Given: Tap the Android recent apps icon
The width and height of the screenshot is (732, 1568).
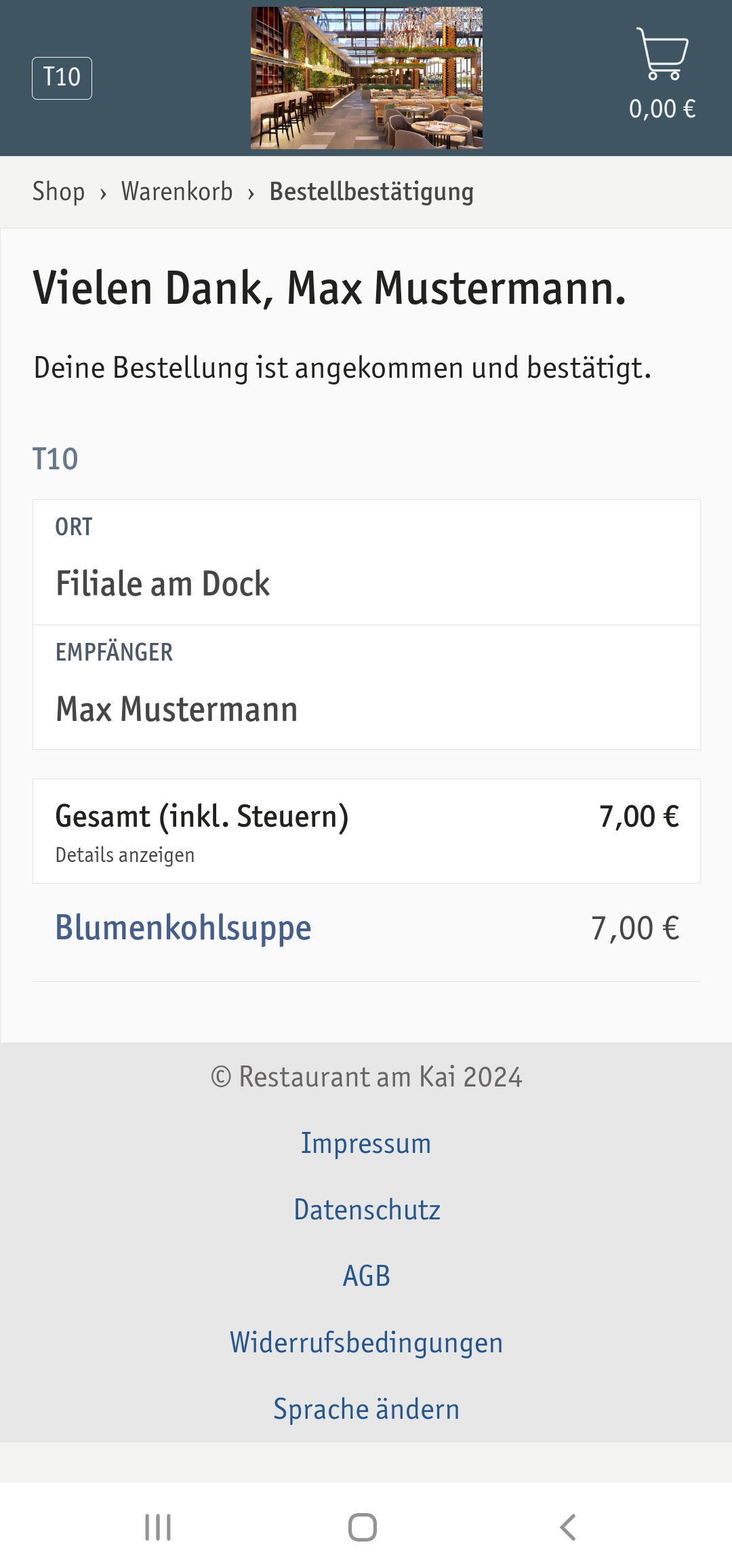Looking at the screenshot, I should 158,1527.
